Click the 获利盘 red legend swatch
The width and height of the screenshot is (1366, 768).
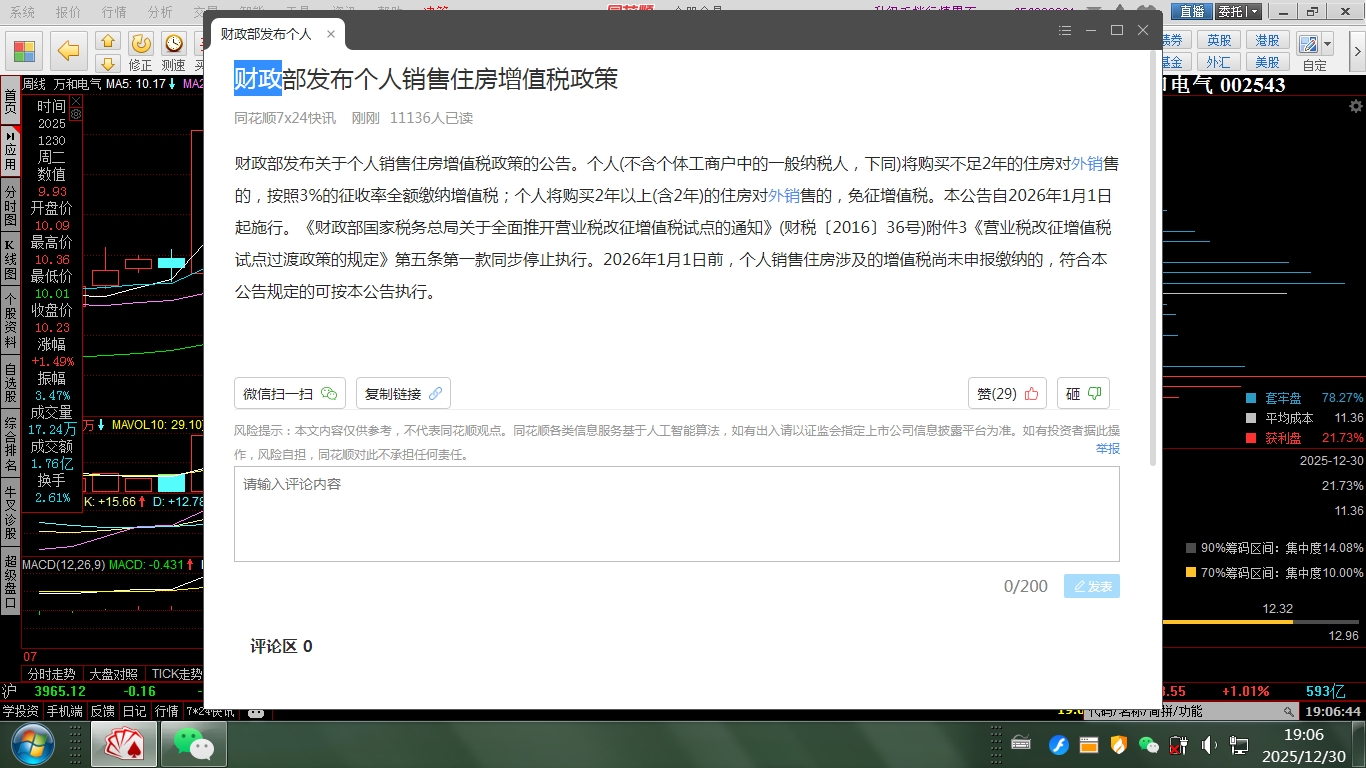tap(1250, 438)
